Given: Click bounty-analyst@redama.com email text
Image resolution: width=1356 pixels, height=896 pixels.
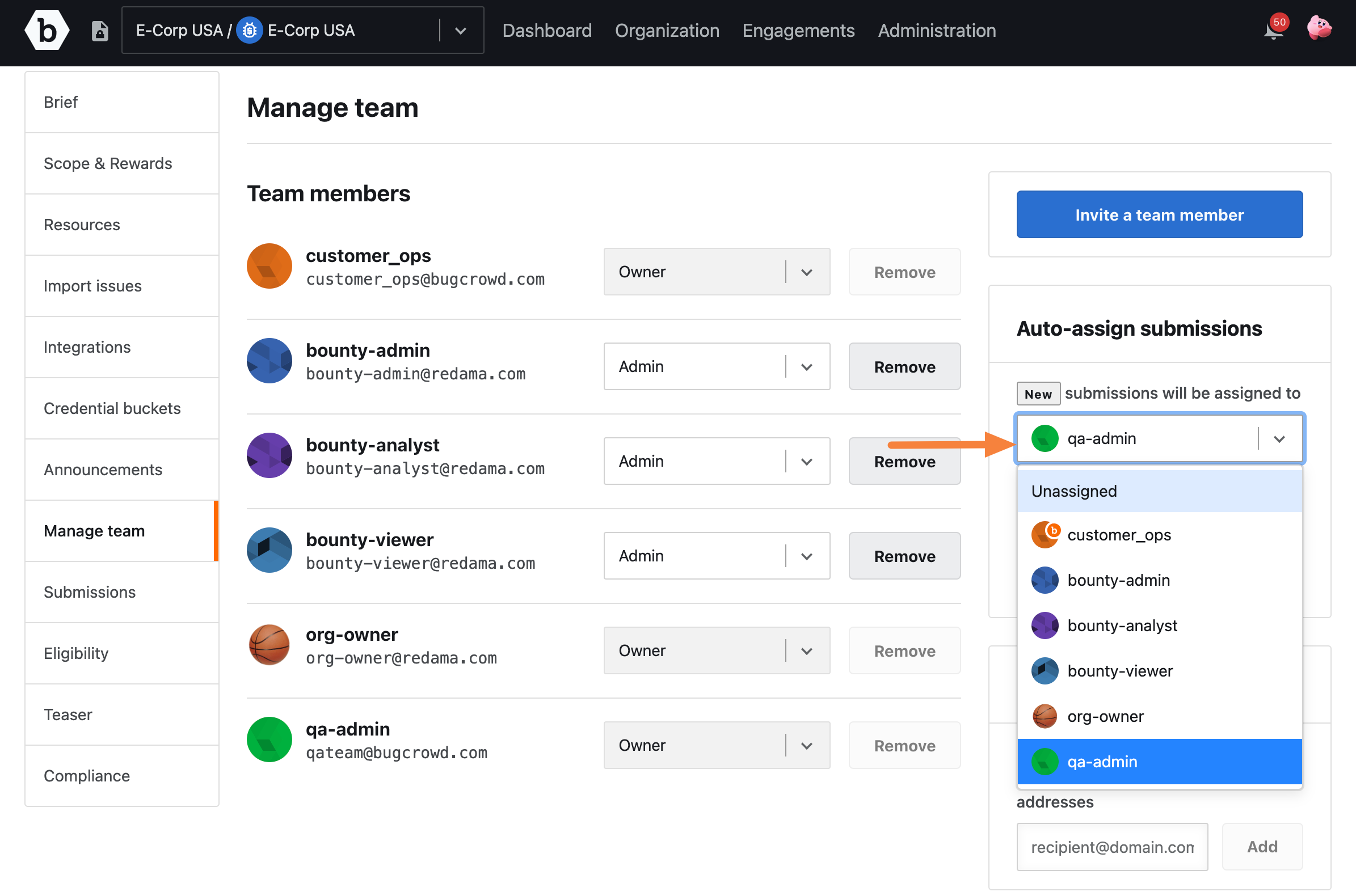Looking at the screenshot, I should coord(426,468).
